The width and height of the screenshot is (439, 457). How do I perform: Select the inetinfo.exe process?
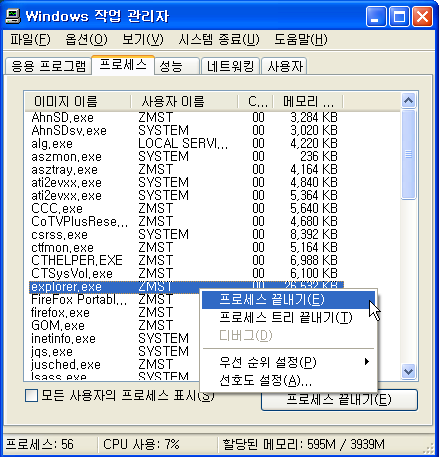[x=114, y=339]
